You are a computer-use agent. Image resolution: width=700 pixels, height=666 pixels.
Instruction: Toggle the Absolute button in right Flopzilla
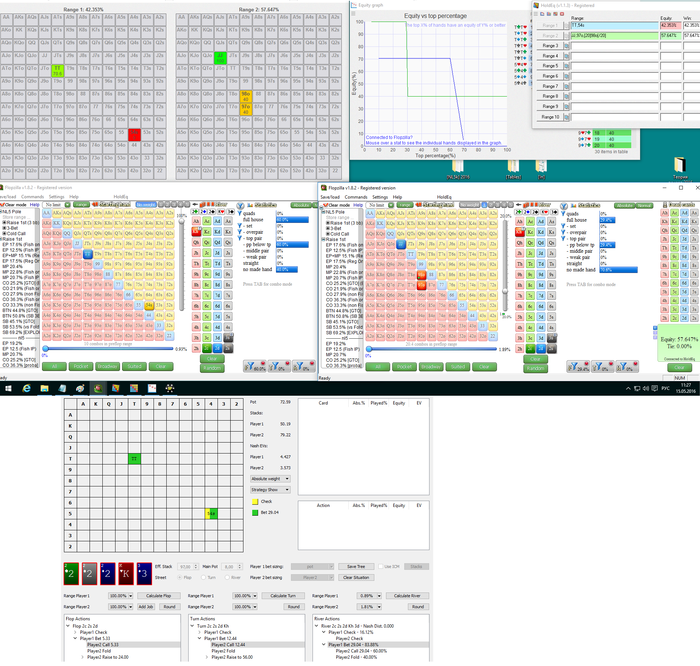pos(625,205)
